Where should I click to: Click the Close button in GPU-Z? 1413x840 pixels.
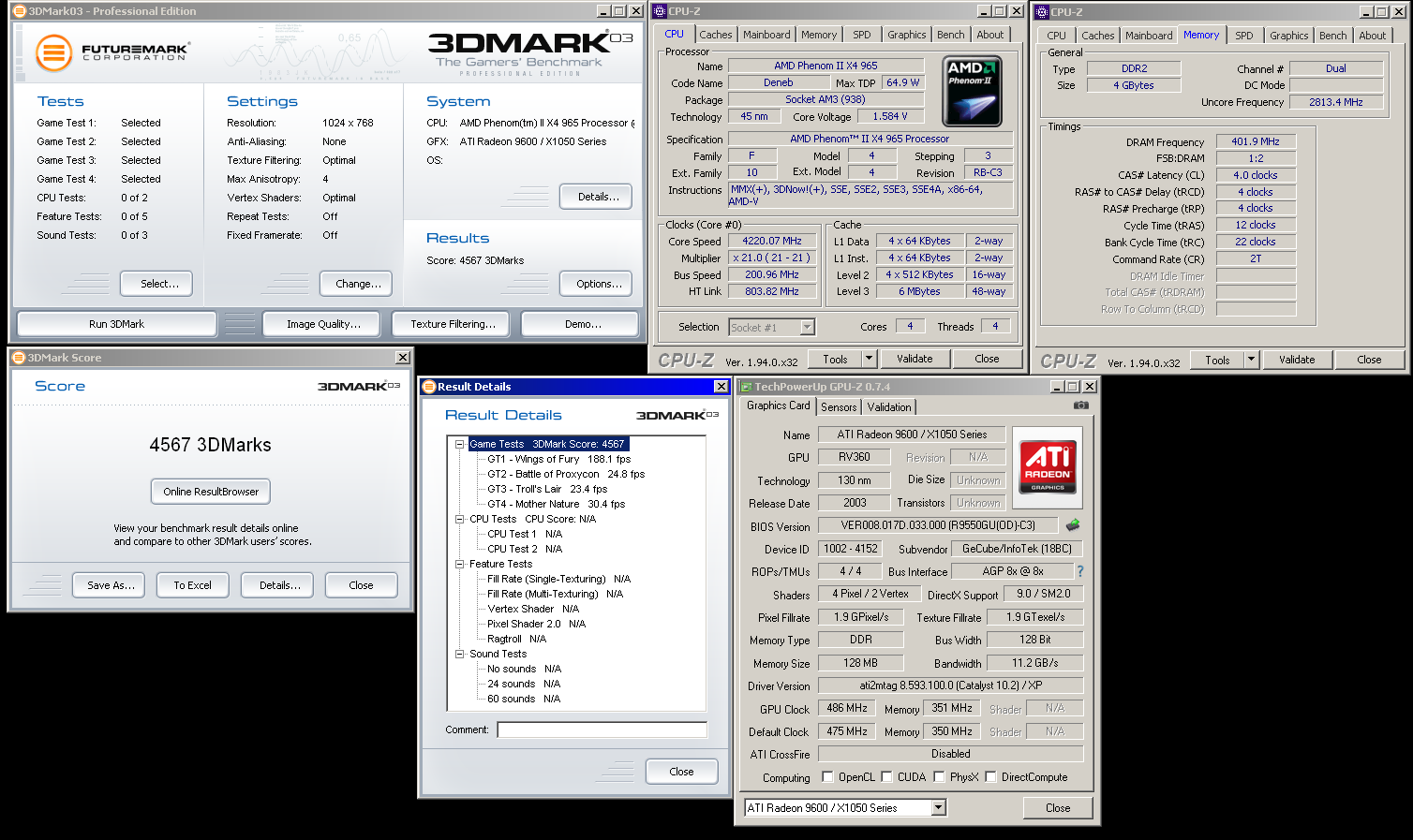(x=1058, y=808)
